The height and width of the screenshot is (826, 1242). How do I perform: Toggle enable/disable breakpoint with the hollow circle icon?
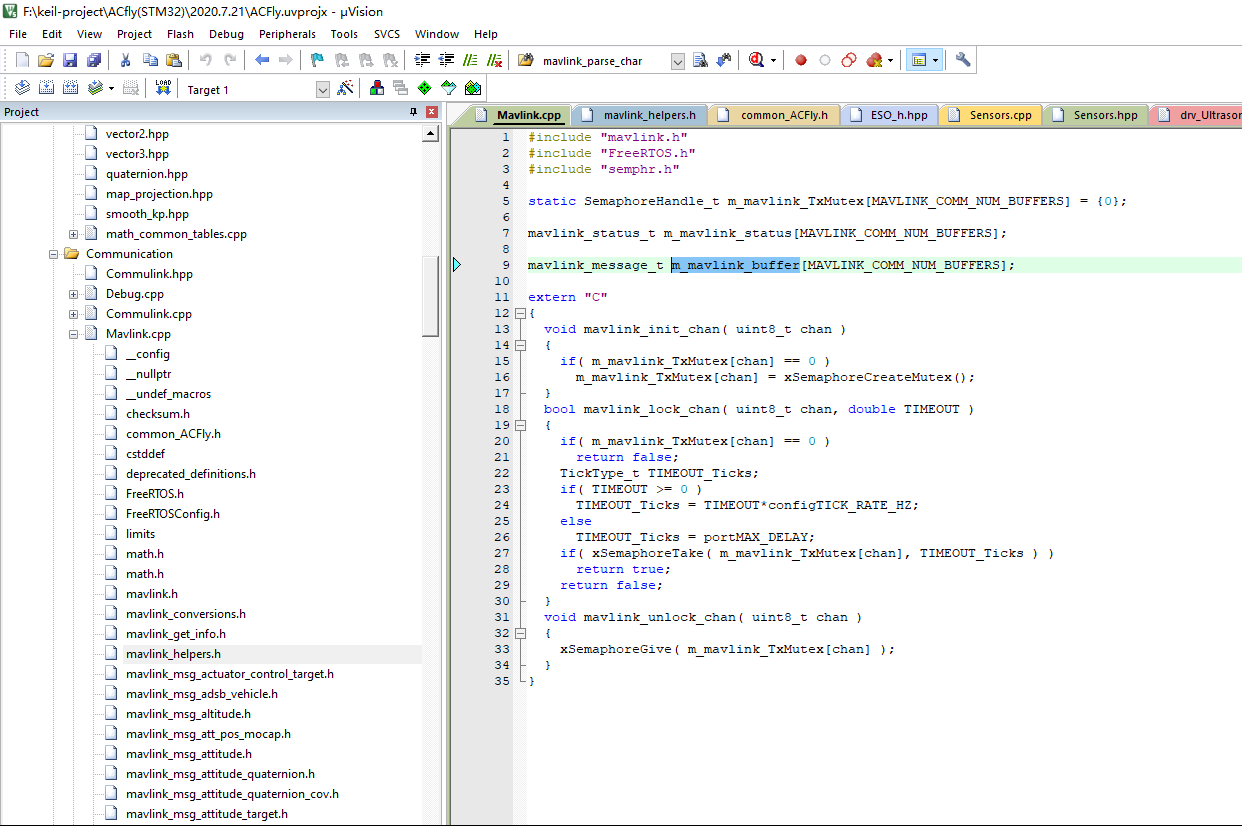click(825, 60)
